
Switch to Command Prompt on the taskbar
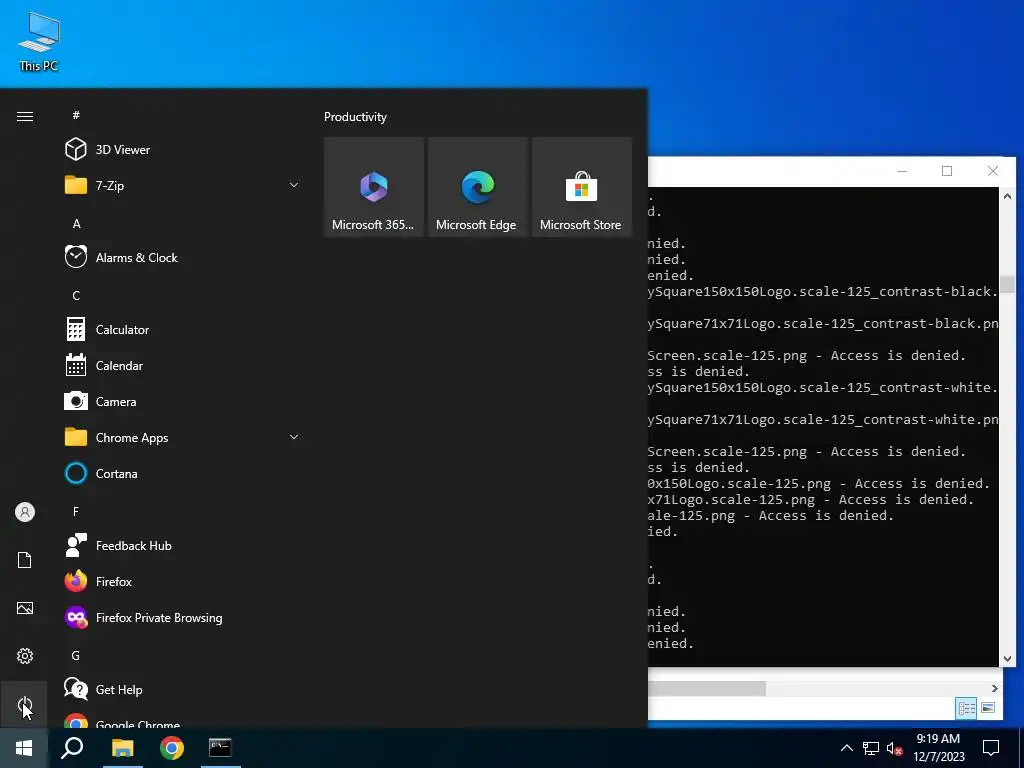point(220,748)
